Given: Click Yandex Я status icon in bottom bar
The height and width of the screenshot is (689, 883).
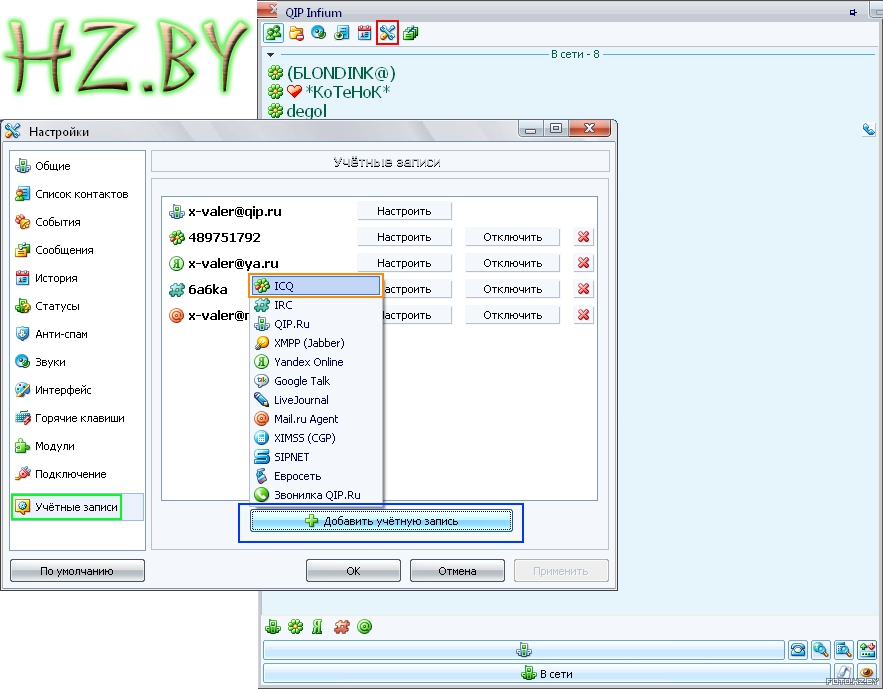Looking at the screenshot, I should (x=318, y=627).
